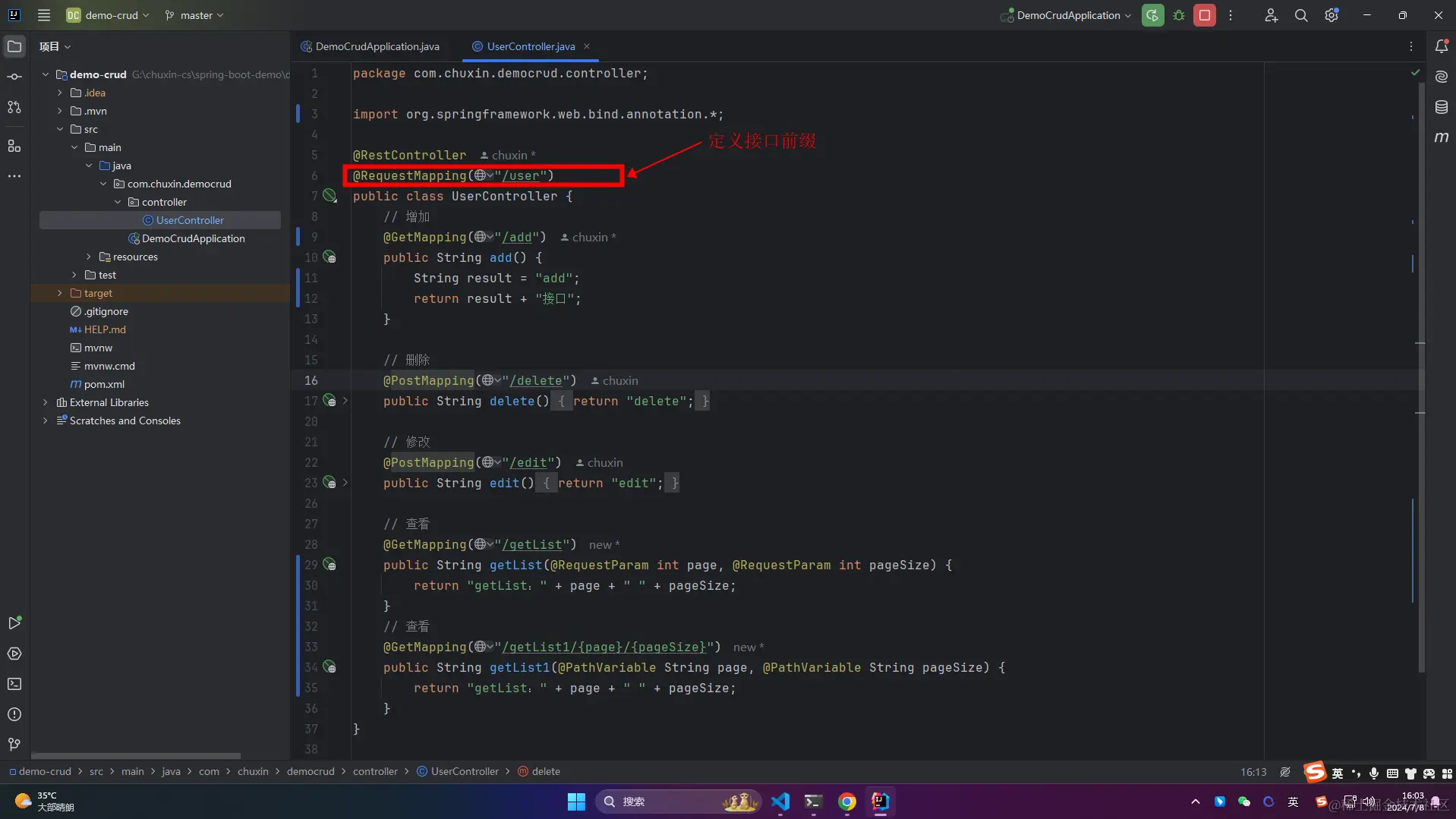Open Chrome from the taskbar
1456x819 pixels.
pos(847,802)
